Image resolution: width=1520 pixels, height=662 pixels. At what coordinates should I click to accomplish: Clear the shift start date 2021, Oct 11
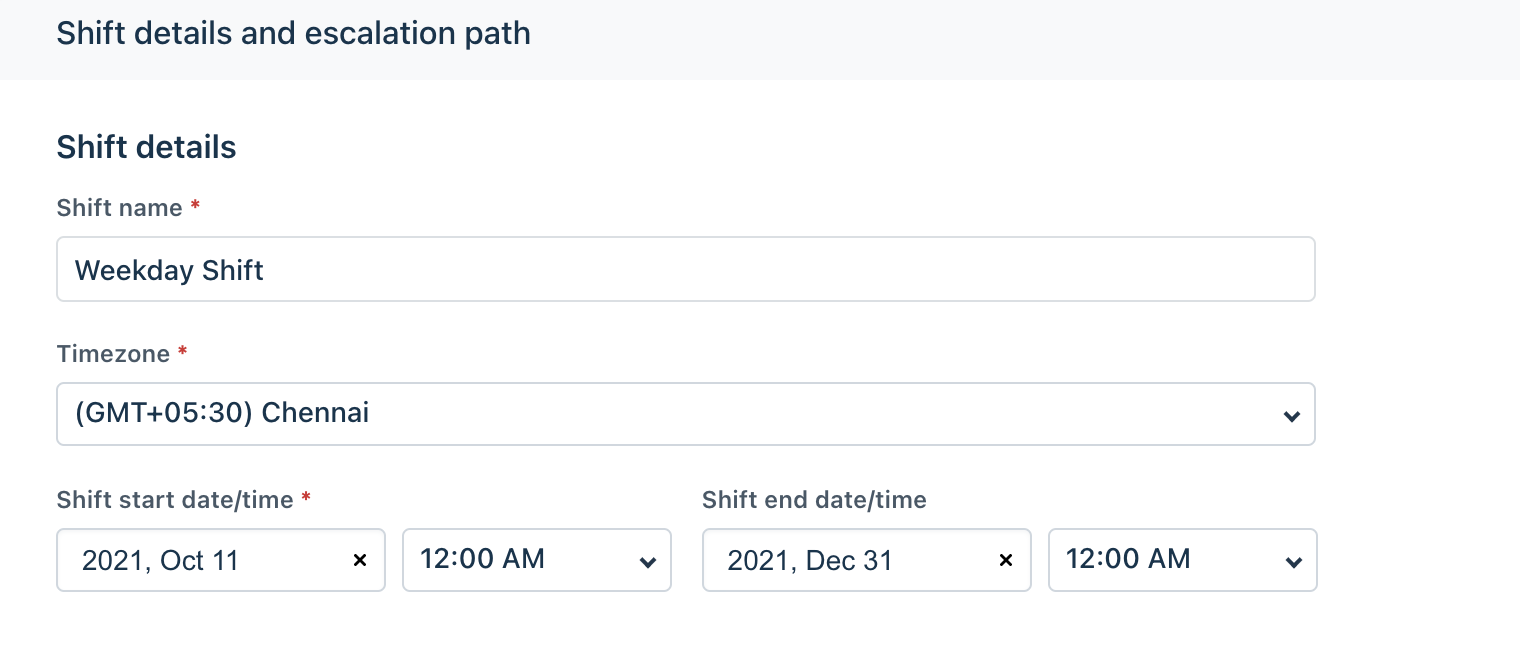point(360,561)
